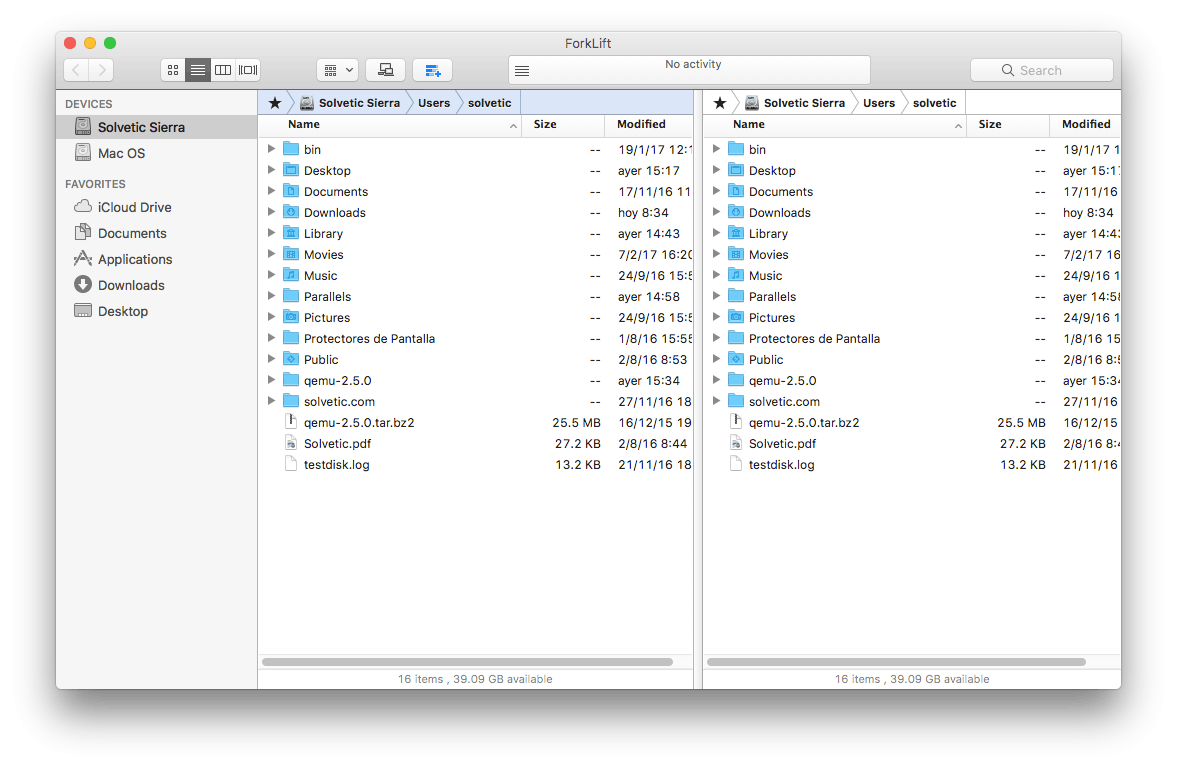Click left pane horizontal scrollbar
Image resolution: width=1177 pixels, height=769 pixels.
(x=467, y=662)
